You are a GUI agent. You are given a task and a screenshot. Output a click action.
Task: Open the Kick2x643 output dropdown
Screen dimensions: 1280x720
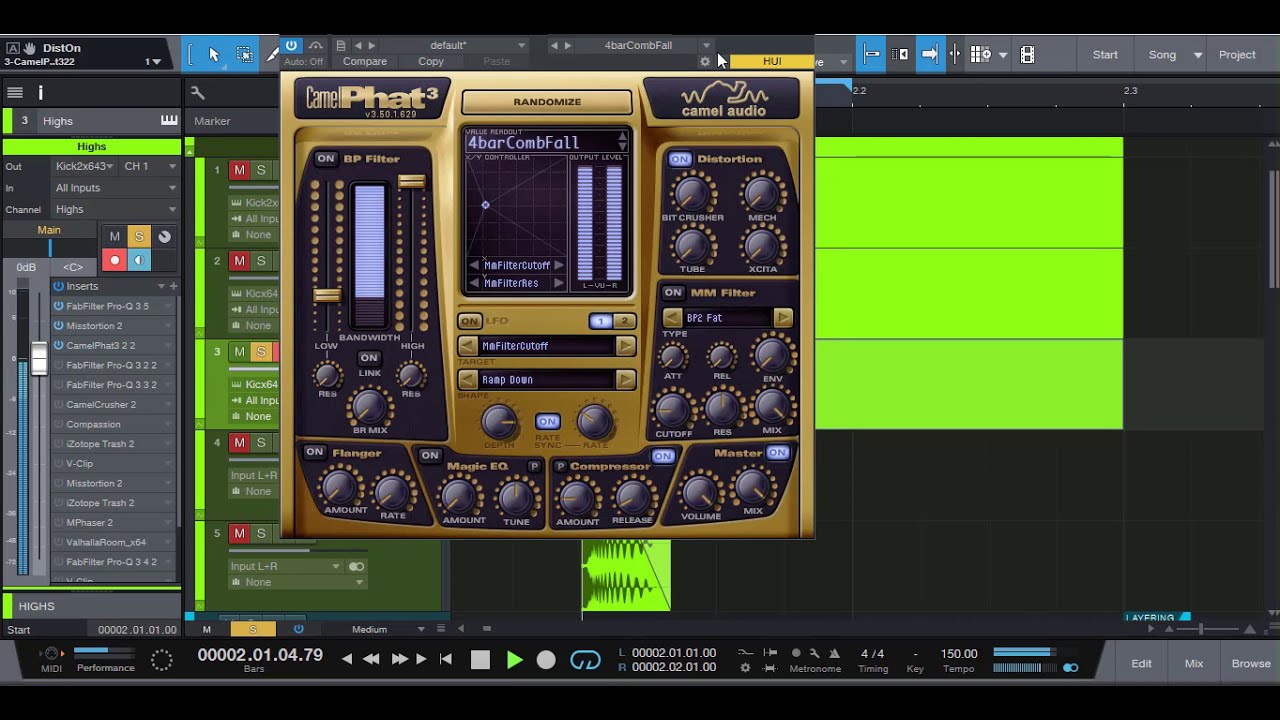(x=86, y=166)
